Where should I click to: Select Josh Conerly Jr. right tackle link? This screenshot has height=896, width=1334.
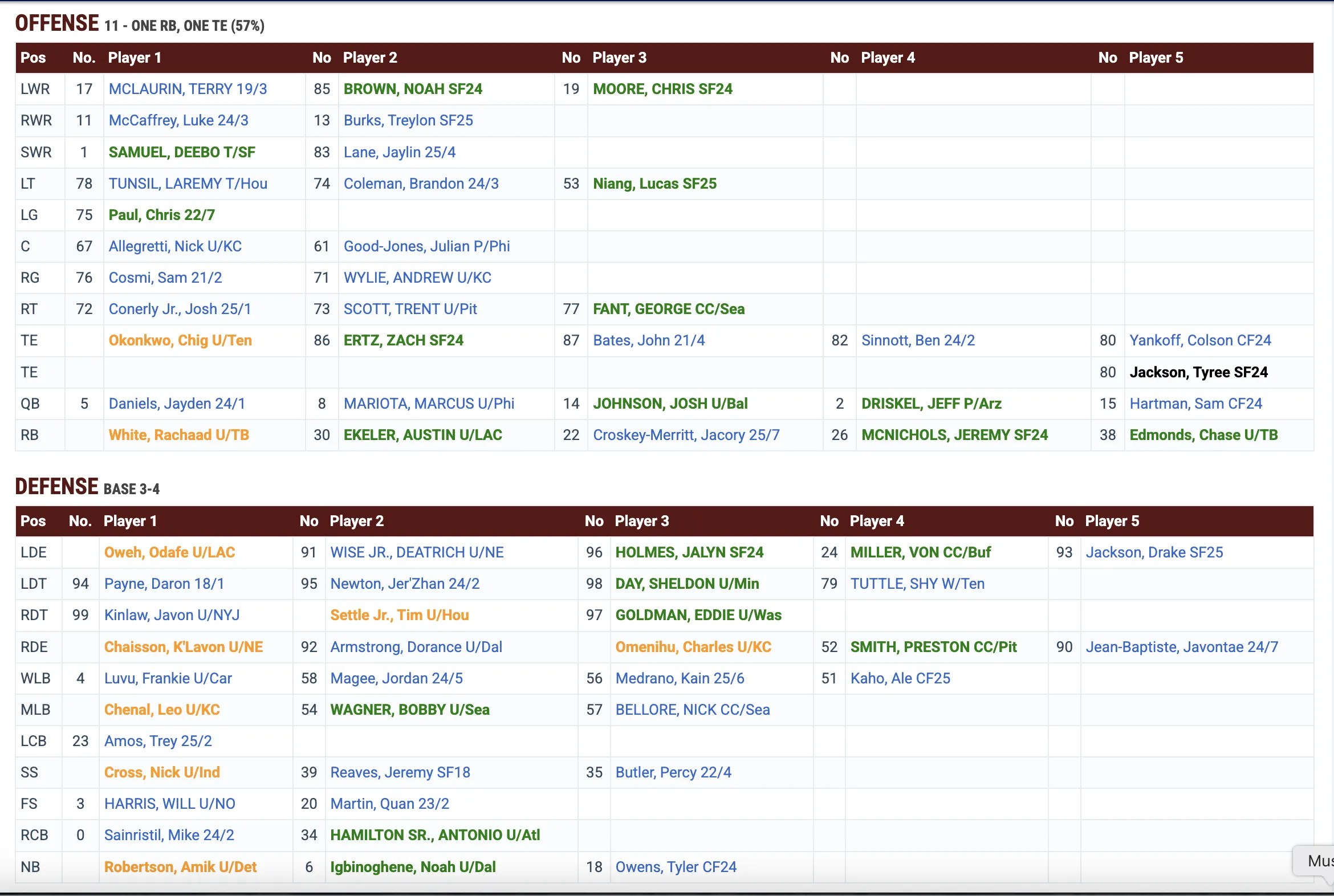[x=180, y=309]
